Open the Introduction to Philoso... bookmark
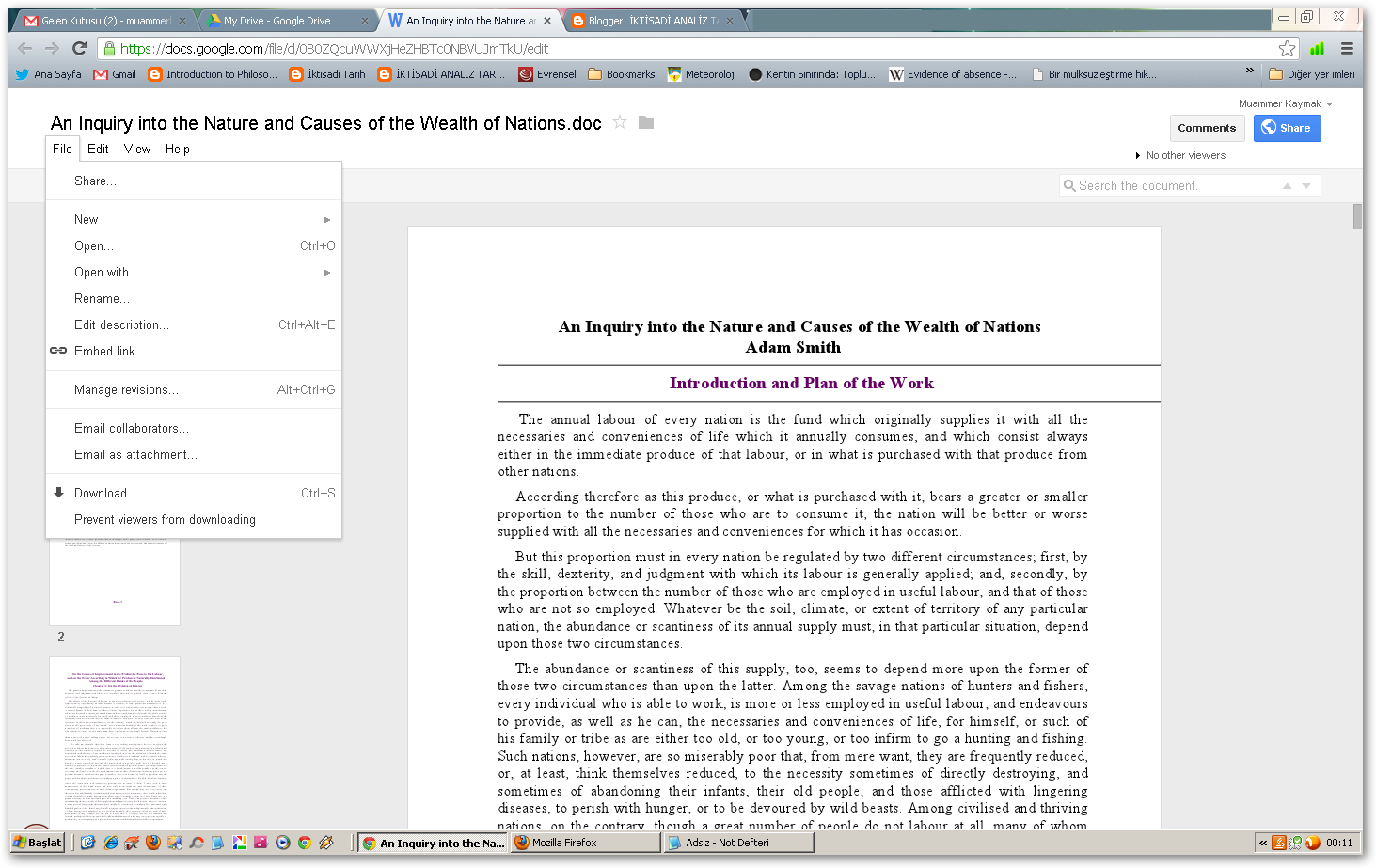 (213, 74)
